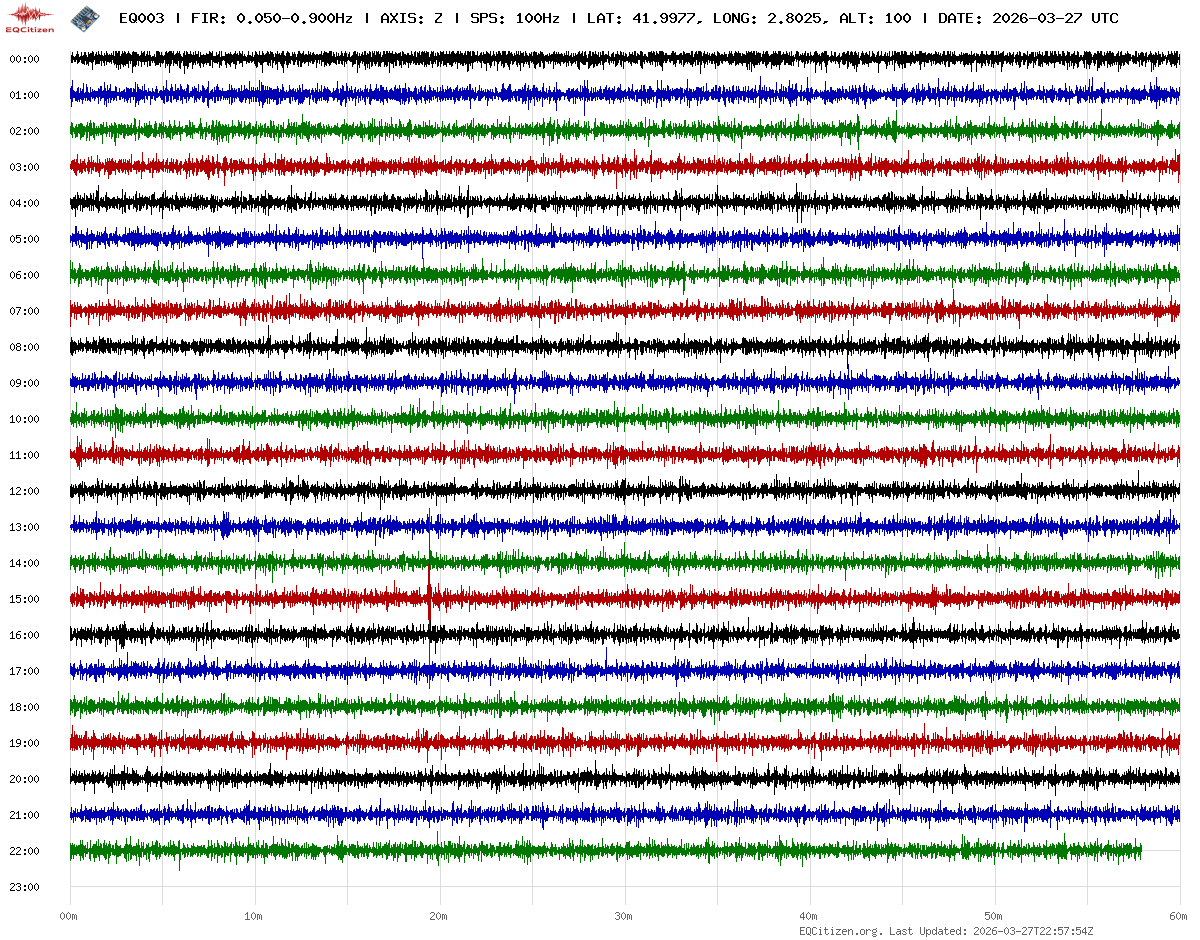
Task: Click the 23:00 hour label
Action: tap(24, 887)
